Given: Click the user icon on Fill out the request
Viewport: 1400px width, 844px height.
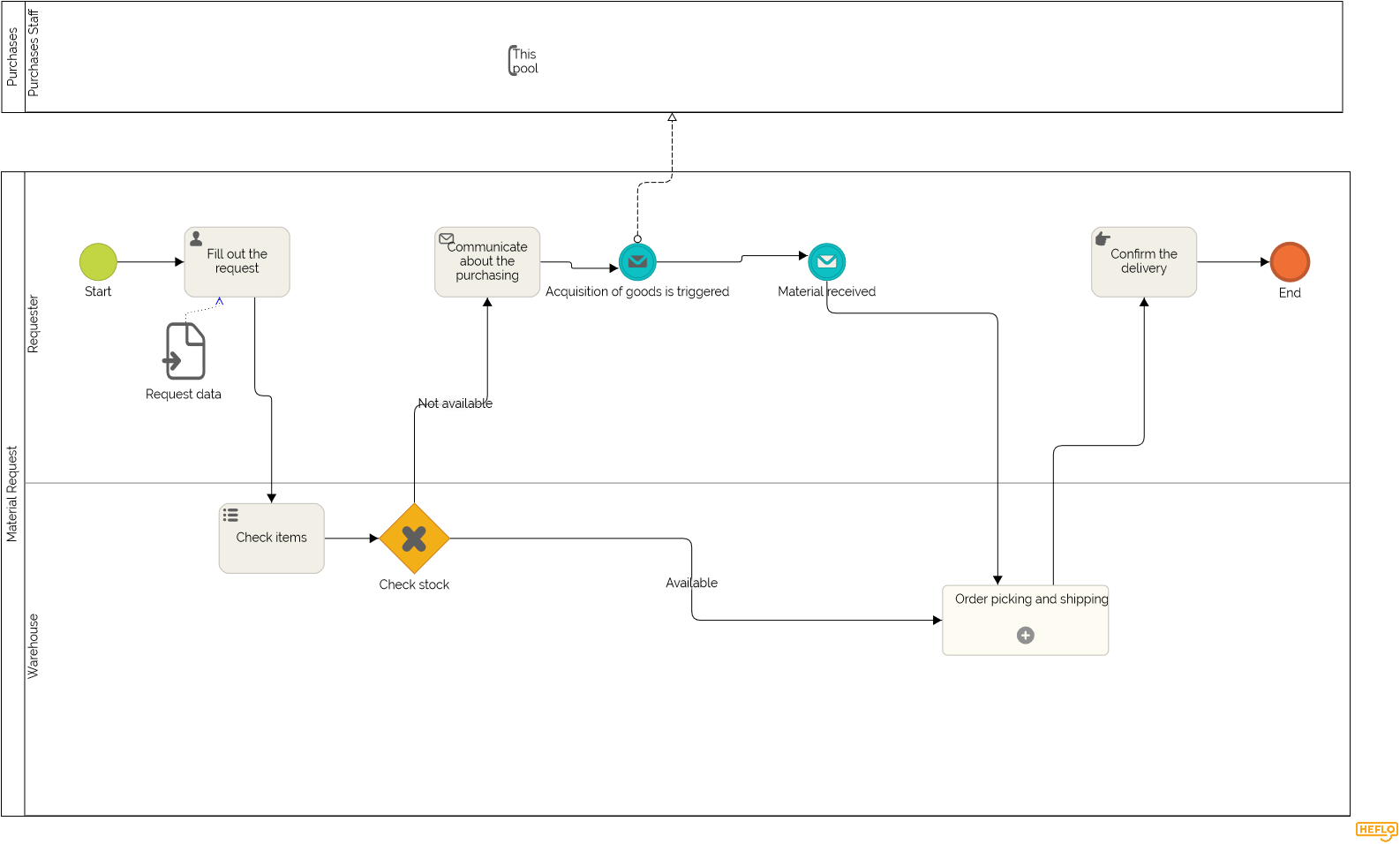Looking at the screenshot, I should click(196, 238).
